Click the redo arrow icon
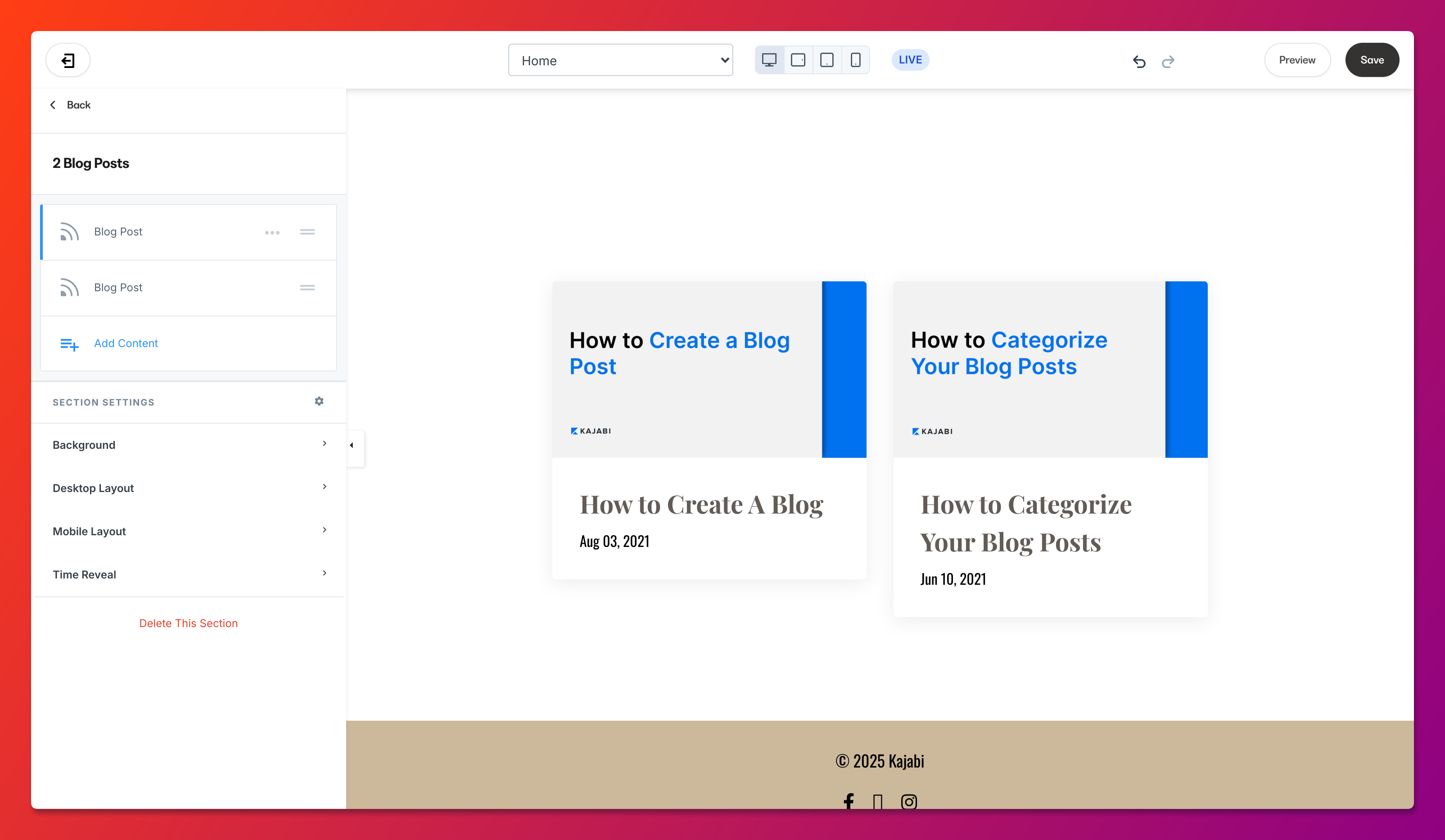The width and height of the screenshot is (1445, 840). click(x=1168, y=61)
